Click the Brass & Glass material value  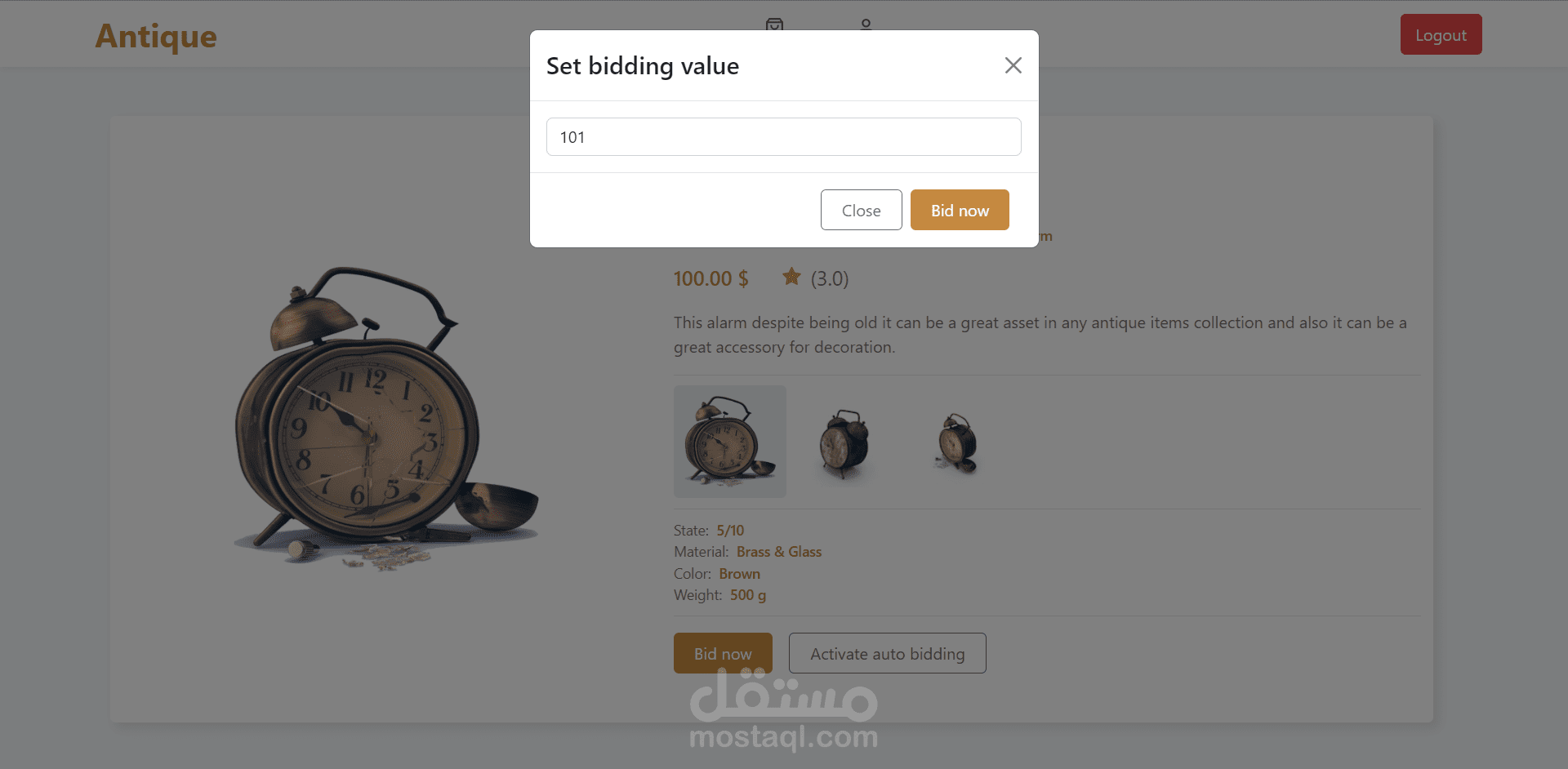click(x=779, y=552)
